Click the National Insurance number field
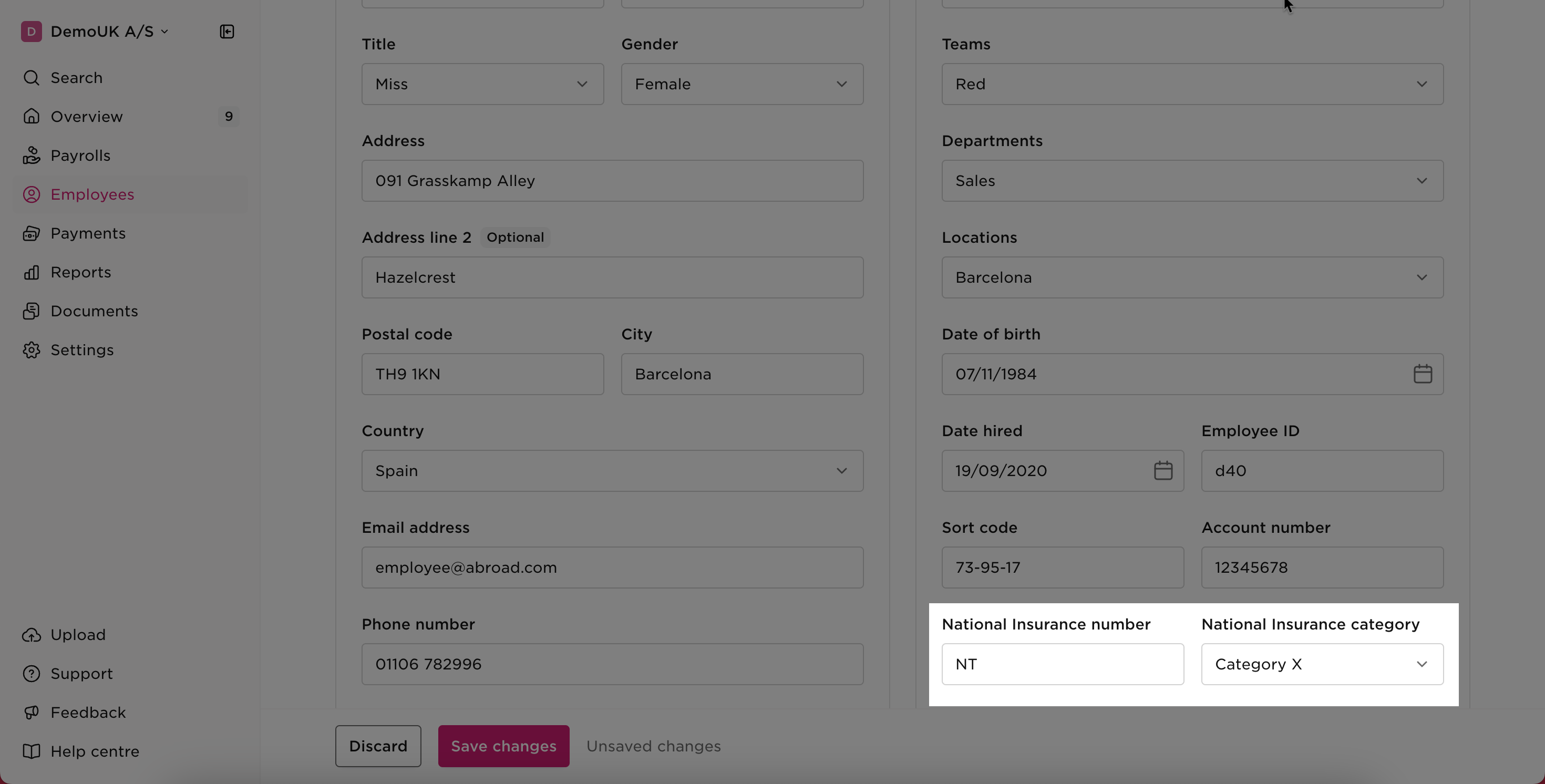 coord(1062,664)
